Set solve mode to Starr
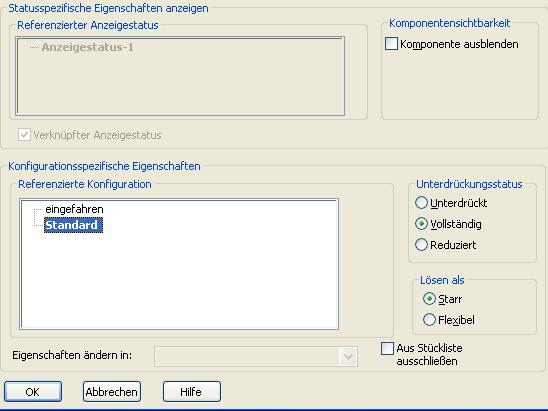The width and height of the screenshot is (548, 411). (429, 299)
